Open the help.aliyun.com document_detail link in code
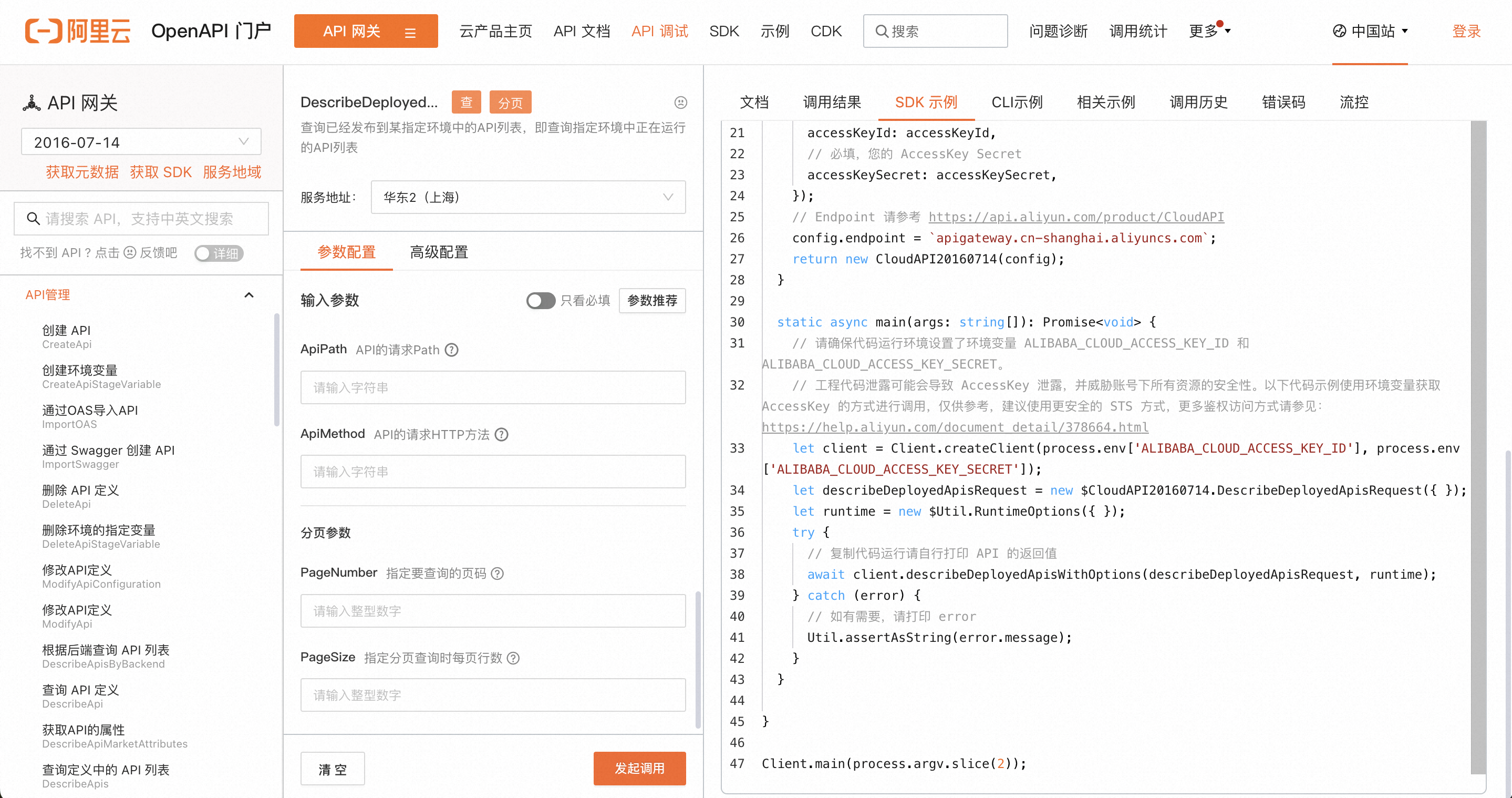The height and width of the screenshot is (798, 1512). [955, 427]
